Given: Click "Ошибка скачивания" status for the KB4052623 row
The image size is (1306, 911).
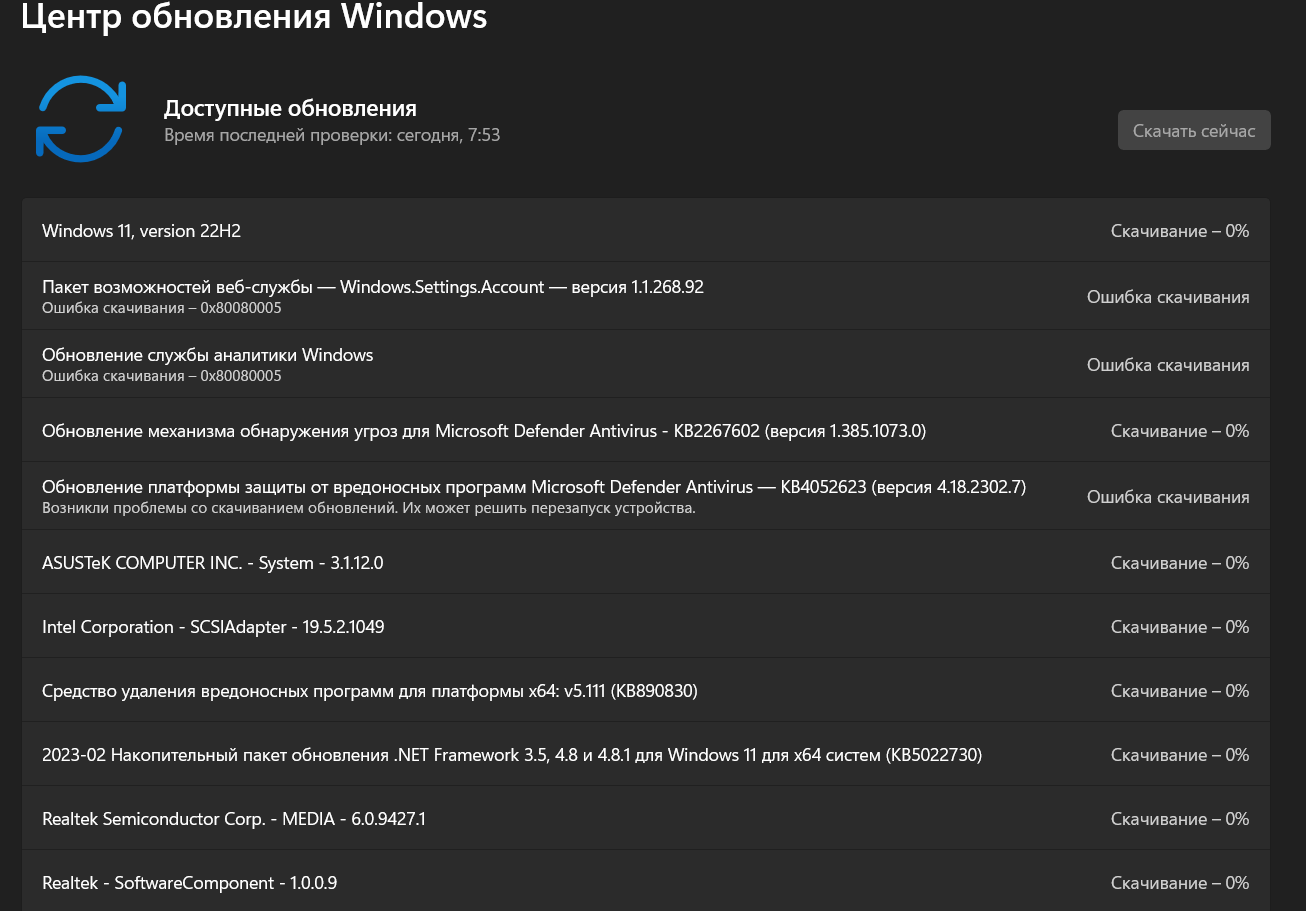Looking at the screenshot, I should coord(1168,497).
